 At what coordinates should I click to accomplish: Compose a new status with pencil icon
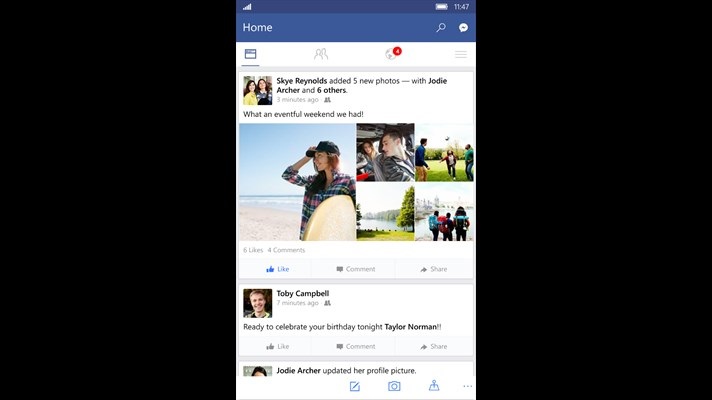pos(355,386)
